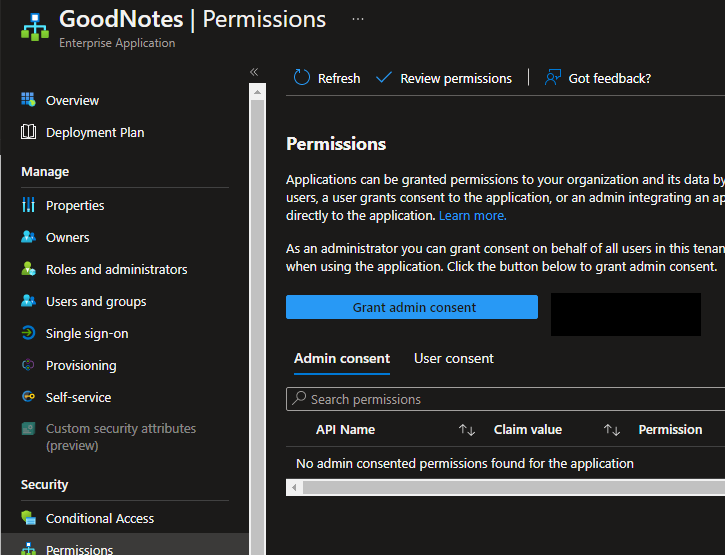Click the Overview grid icon
Image resolution: width=725 pixels, height=555 pixels.
pyautogui.click(x=28, y=99)
